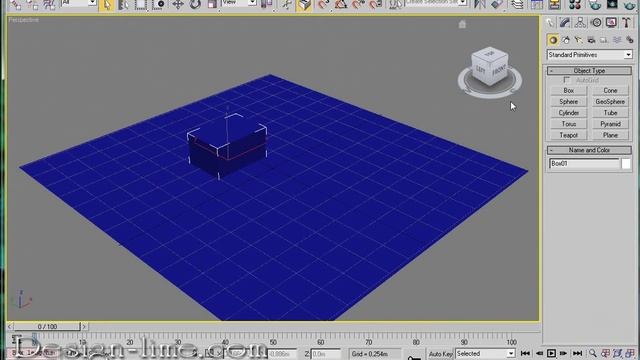Image resolution: width=640 pixels, height=360 pixels.
Task: Activate the Select and Scale tool
Action: pyautogui.click(x=212, y=4)
